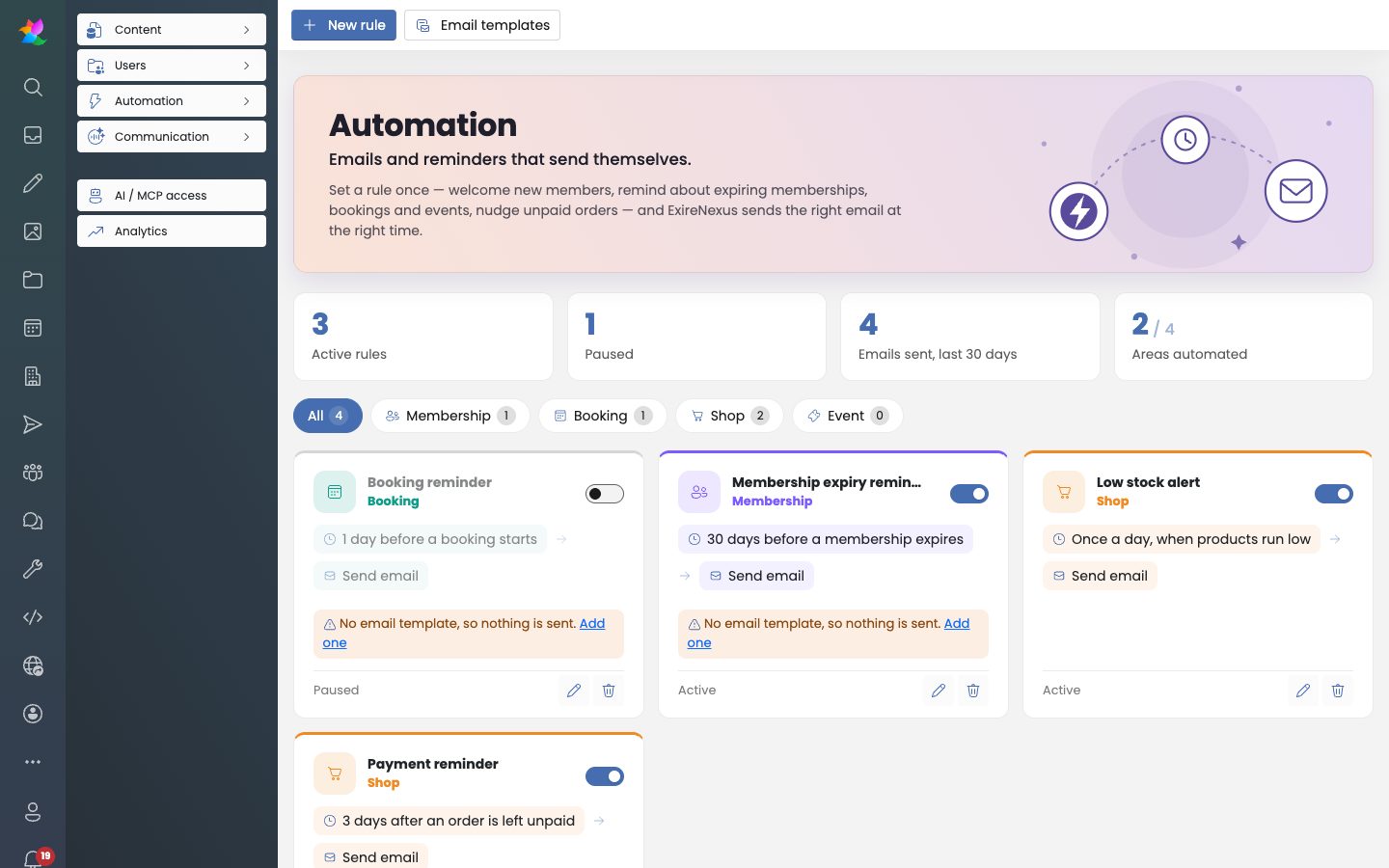Viewport: 1389px width, 868px height.
Task: Open AI / MCP access
Action: coord(172,196)
